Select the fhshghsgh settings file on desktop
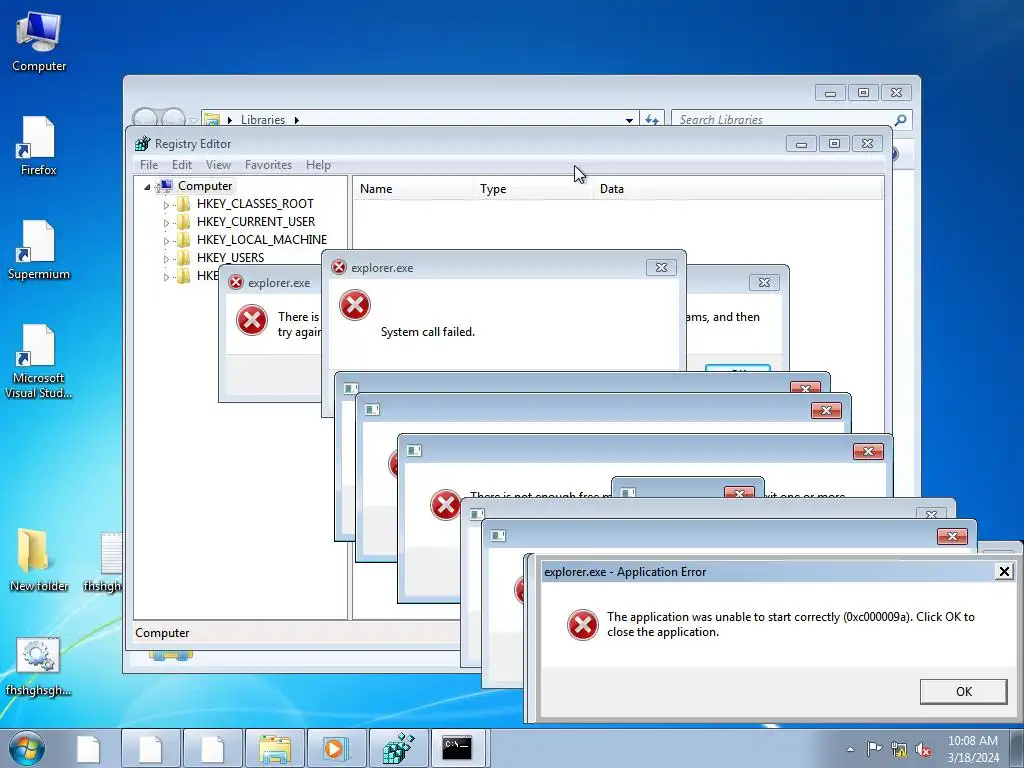 click(x=39, y=666)
